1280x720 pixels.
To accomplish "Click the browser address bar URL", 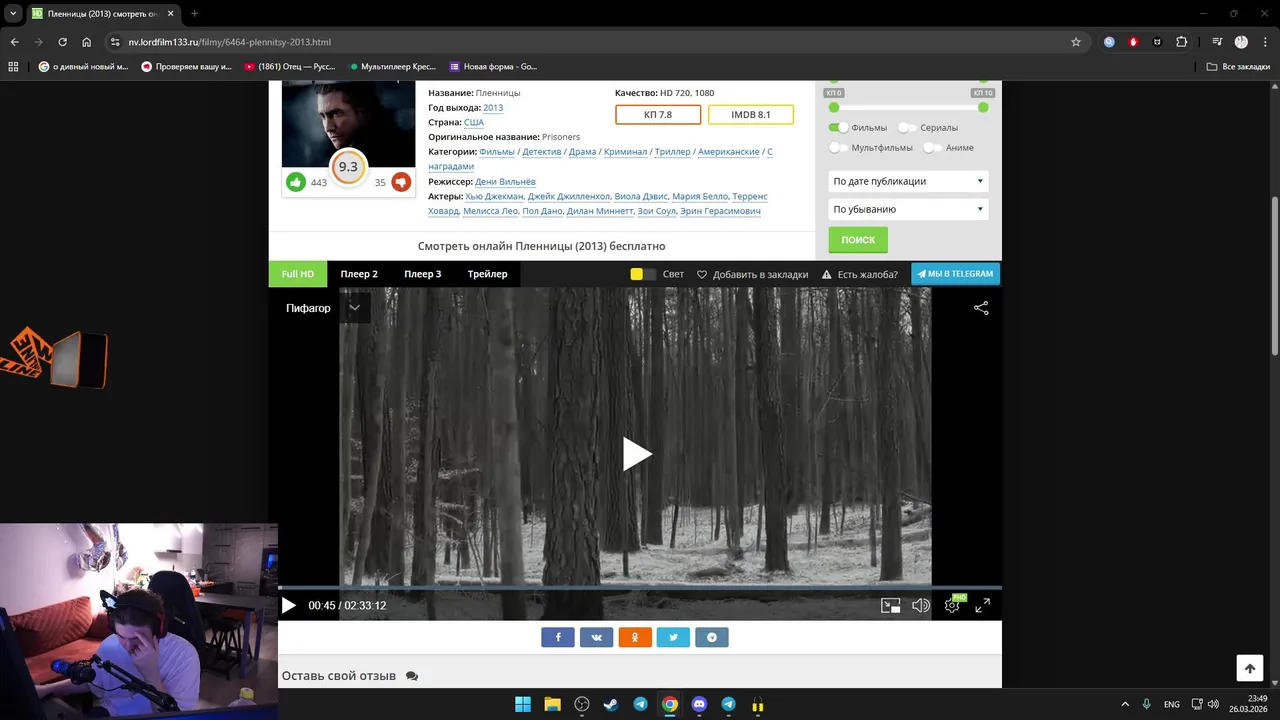I will point(229,42).
